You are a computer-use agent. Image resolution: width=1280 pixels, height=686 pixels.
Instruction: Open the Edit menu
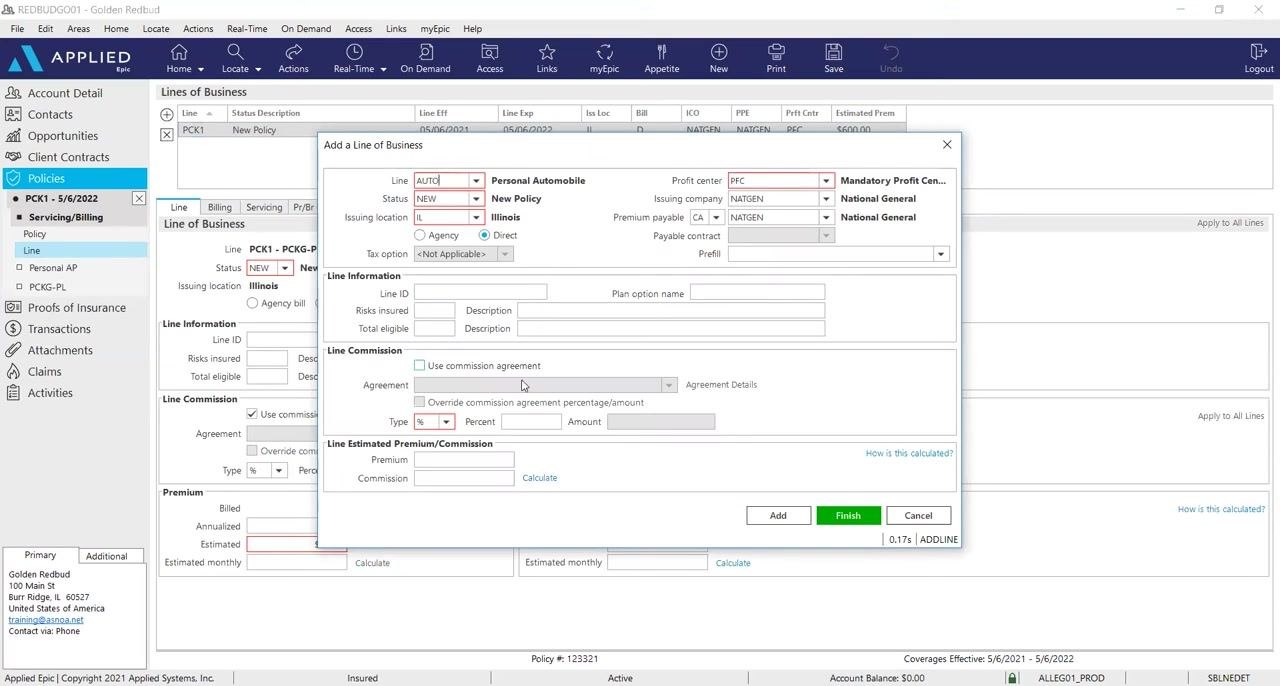click(46, 29)
